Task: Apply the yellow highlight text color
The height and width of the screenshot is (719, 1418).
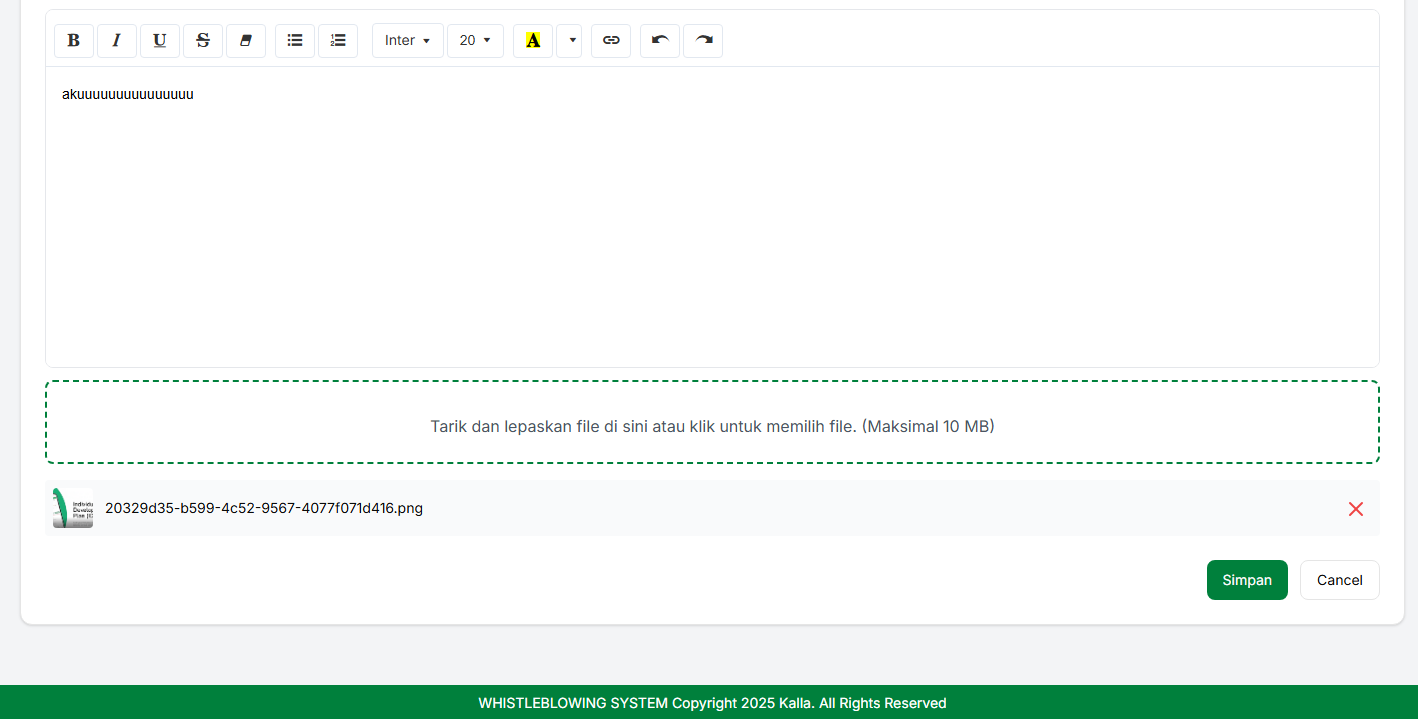Action: pos(533,41)
